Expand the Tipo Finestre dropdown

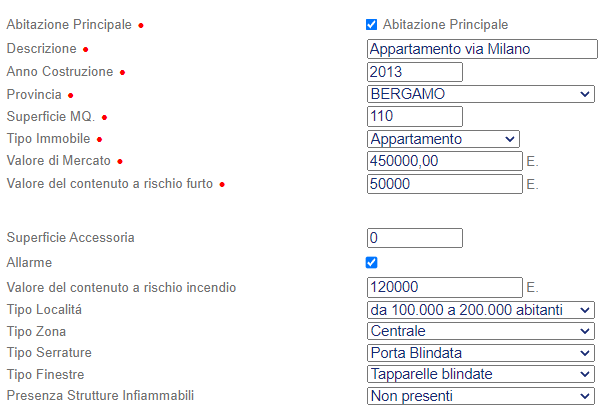[x=481, y=374]
